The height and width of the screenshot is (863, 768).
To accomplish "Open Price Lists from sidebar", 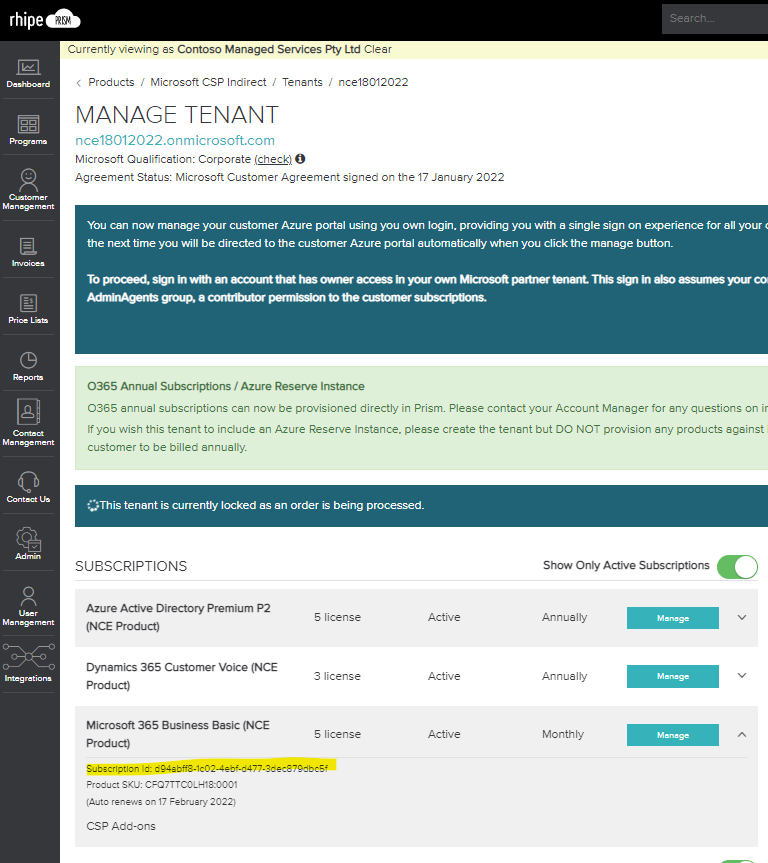I will point(28,309).
